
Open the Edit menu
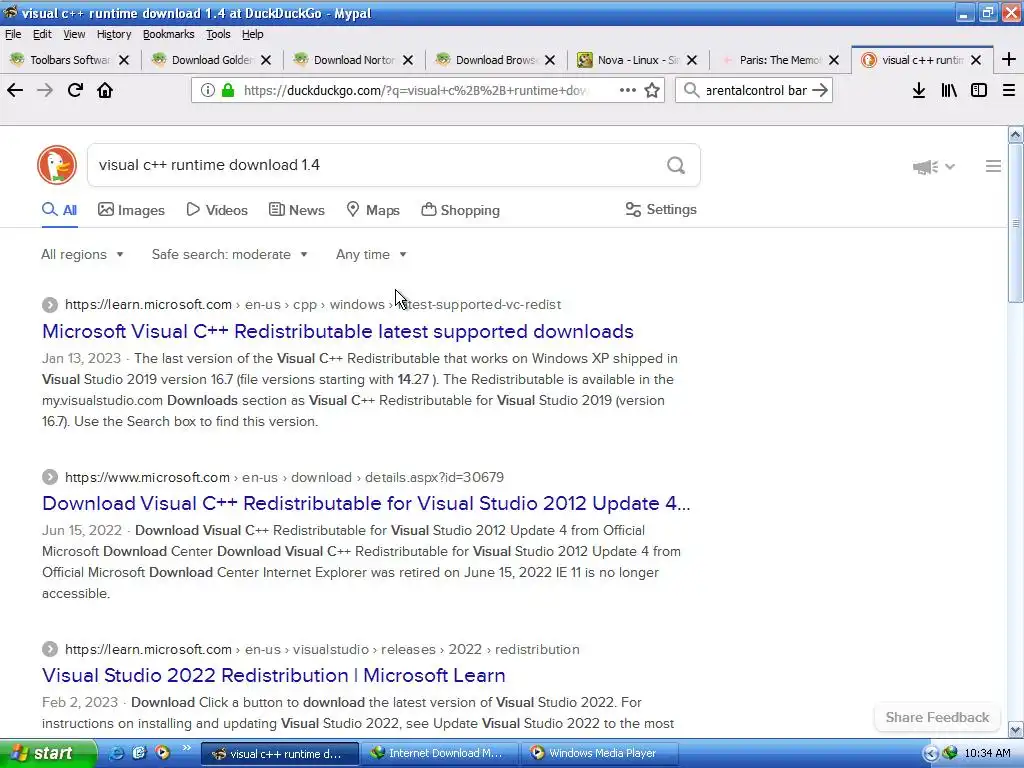tap(42, 34)
